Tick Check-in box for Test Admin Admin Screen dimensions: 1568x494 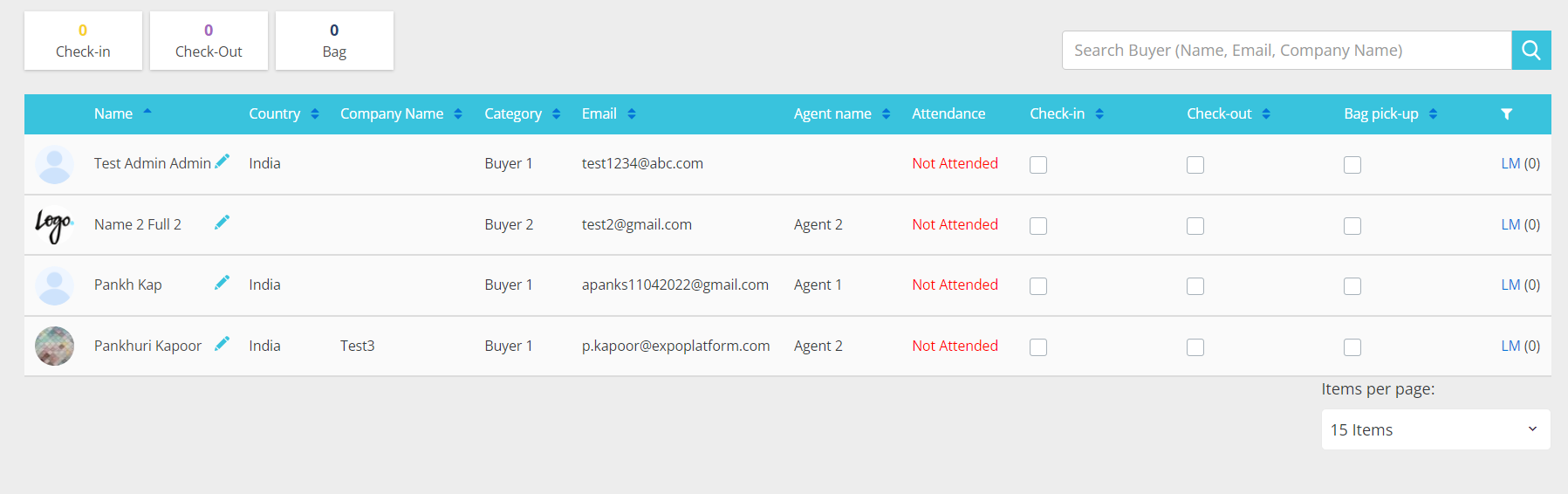pyautogui.click(x=1038, y=165)
